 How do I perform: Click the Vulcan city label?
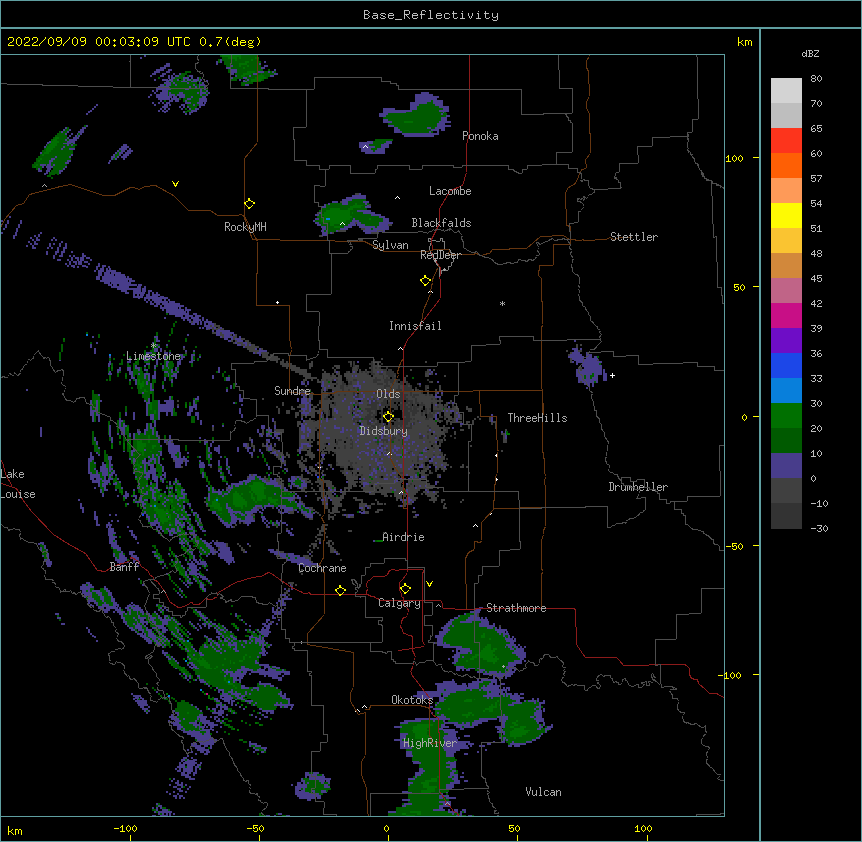543,792
